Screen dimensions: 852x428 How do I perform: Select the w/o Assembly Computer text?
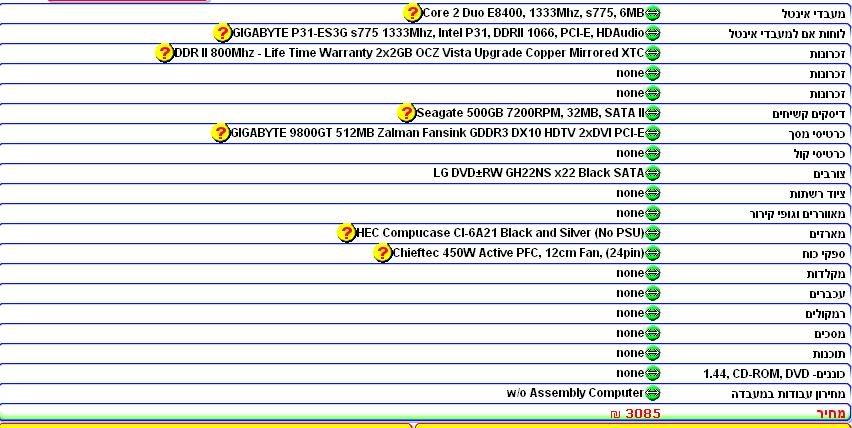tap(575, 393)
